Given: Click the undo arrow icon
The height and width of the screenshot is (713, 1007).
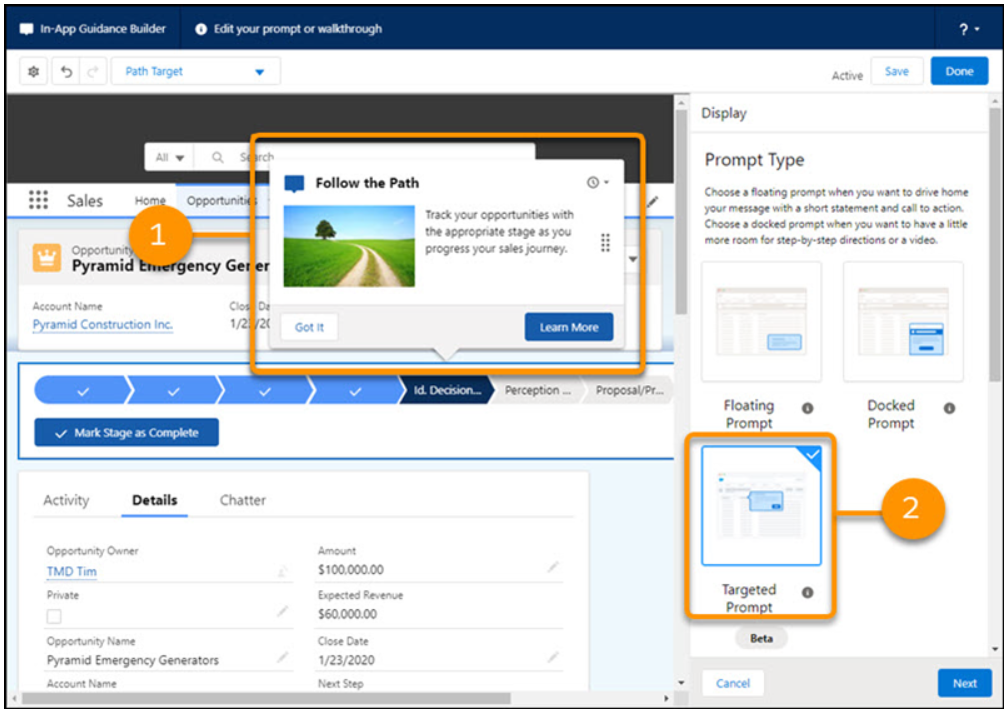Looking at the screenshot, I should pos(65,72).
